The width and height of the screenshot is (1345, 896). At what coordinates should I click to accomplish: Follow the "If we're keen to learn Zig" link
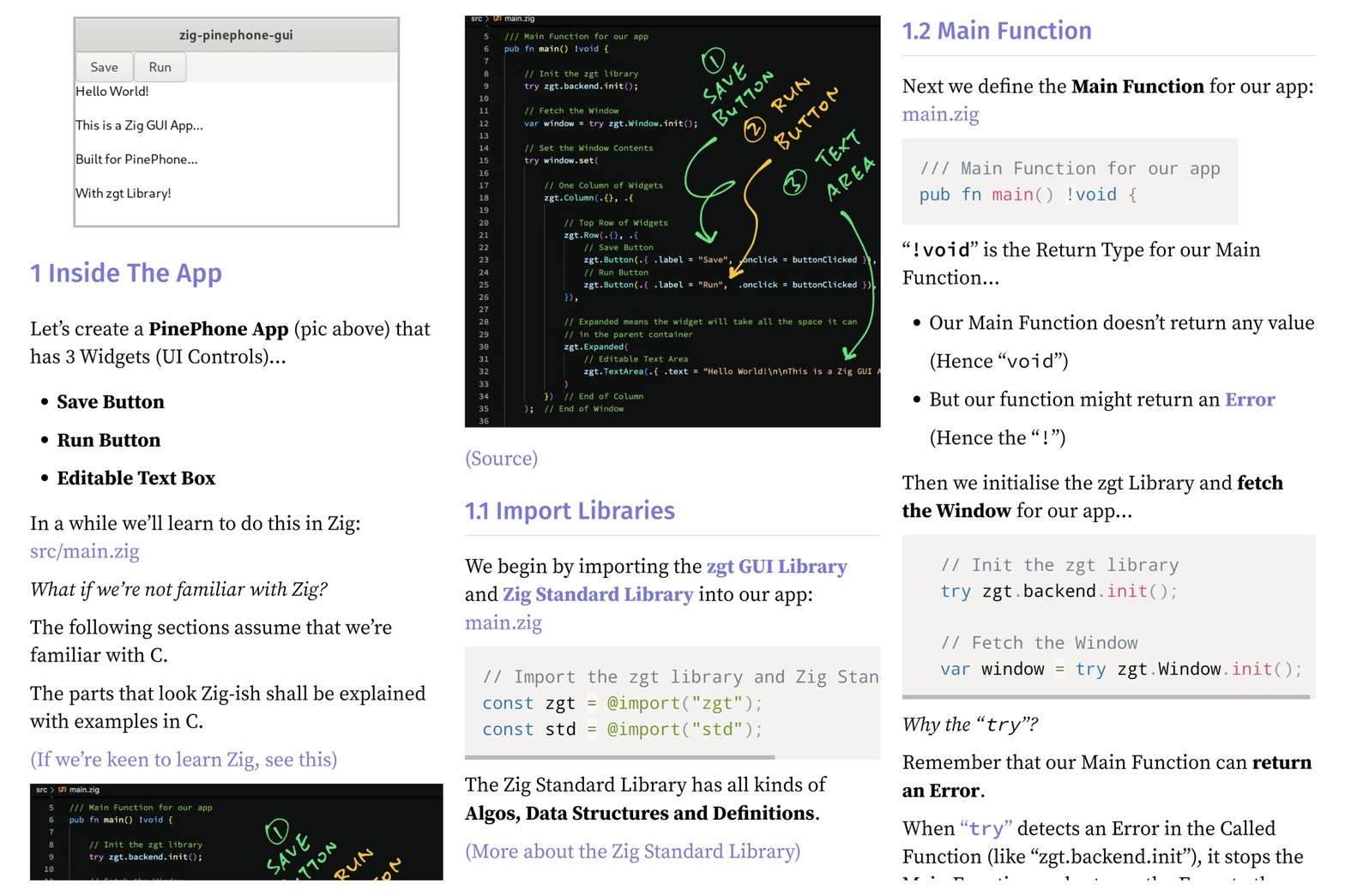pos(184,760)
